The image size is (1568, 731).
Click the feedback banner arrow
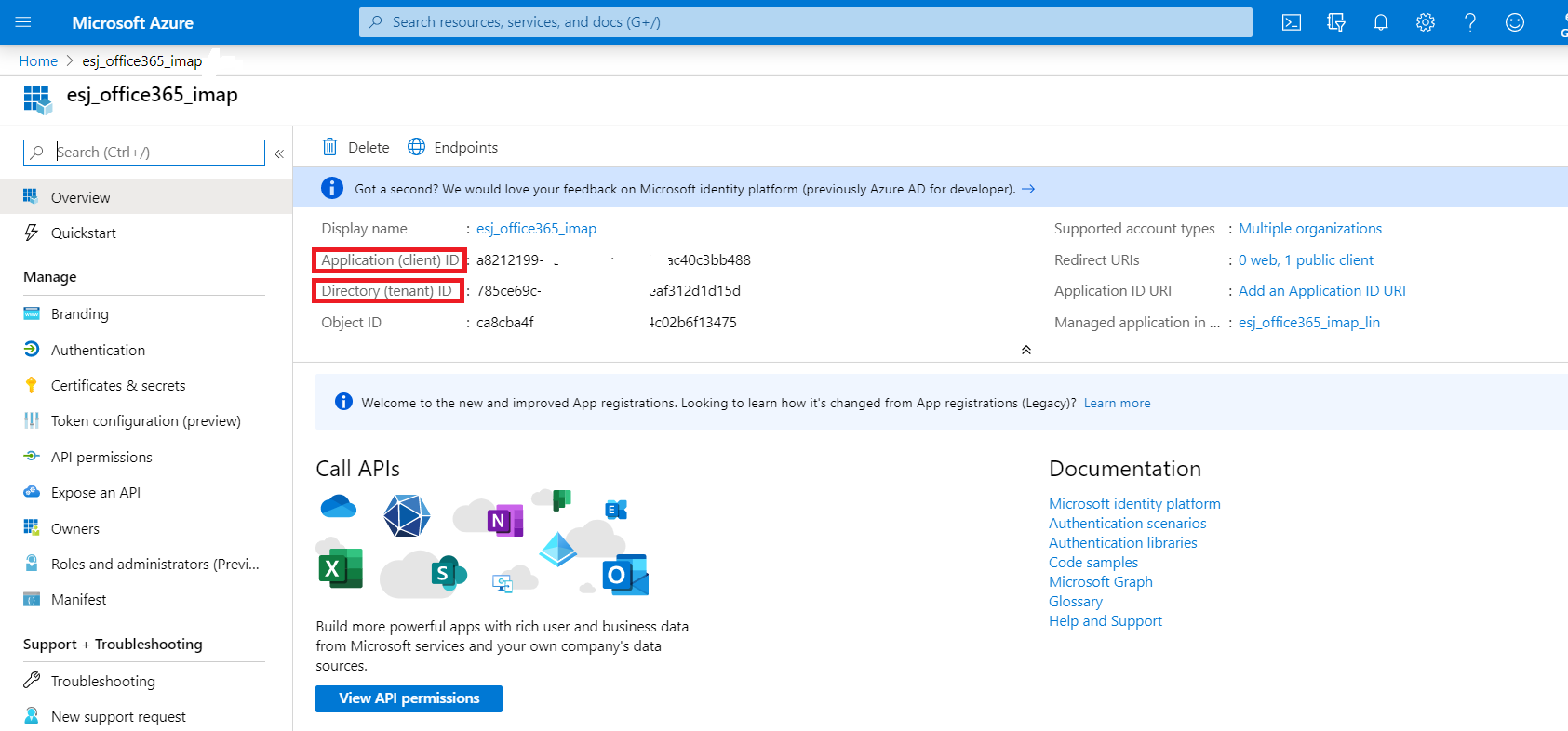click(x=1028, y=189)
